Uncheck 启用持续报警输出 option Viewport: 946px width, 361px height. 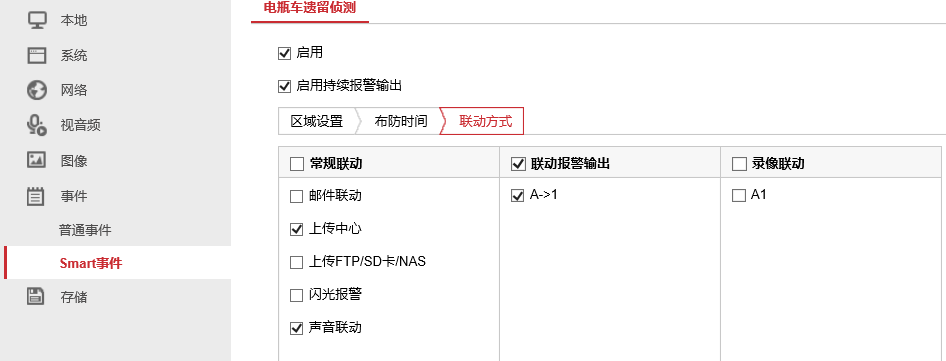click(x=284, y=86)
